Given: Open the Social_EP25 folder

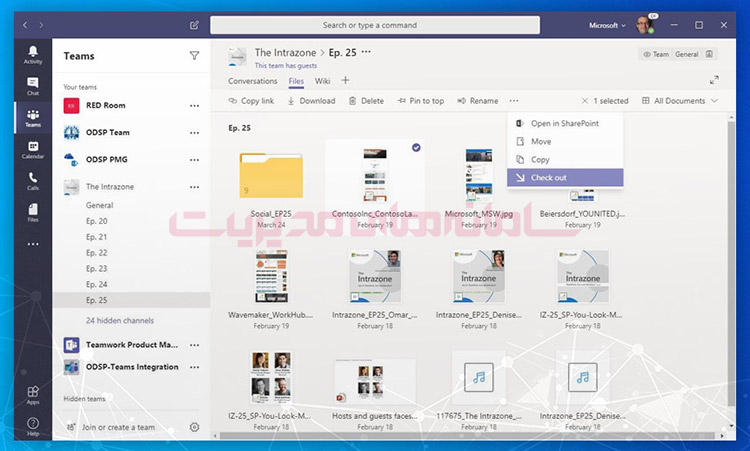Looking at the screenshot, I should [x=271, y=175].
